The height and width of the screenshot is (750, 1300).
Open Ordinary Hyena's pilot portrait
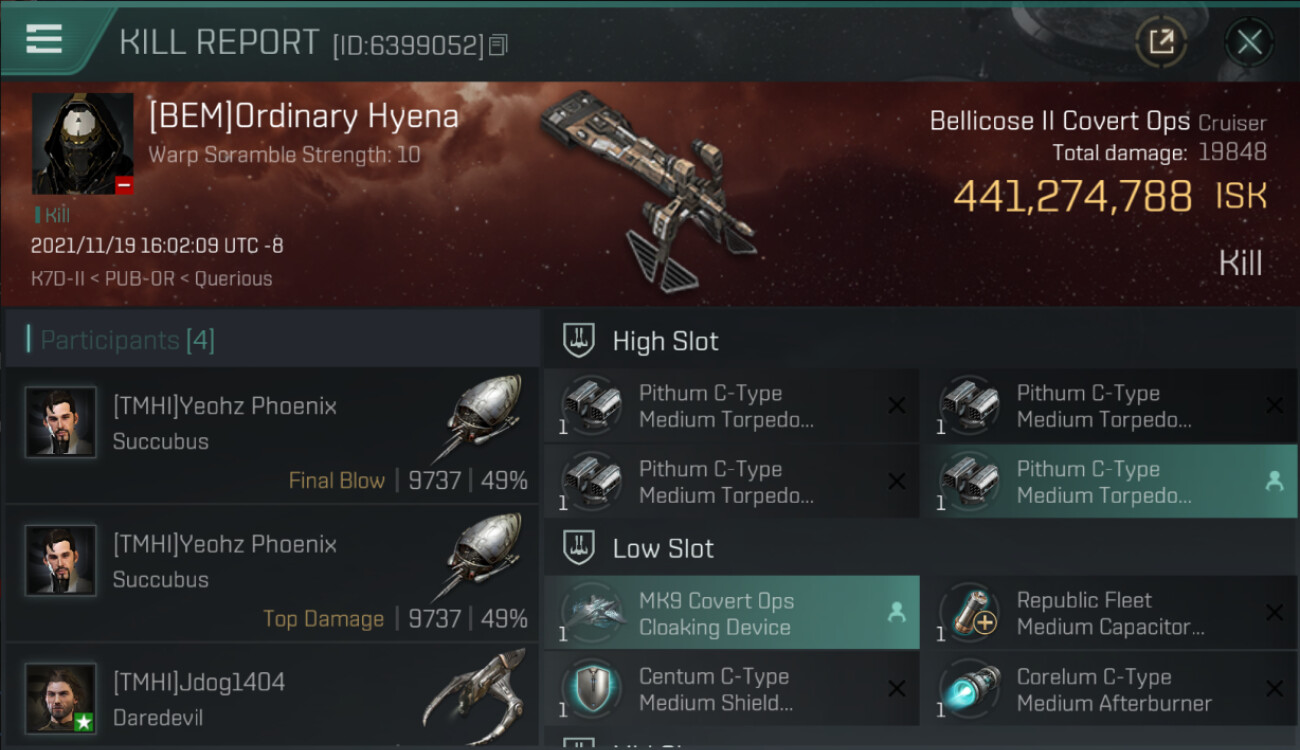83,144
